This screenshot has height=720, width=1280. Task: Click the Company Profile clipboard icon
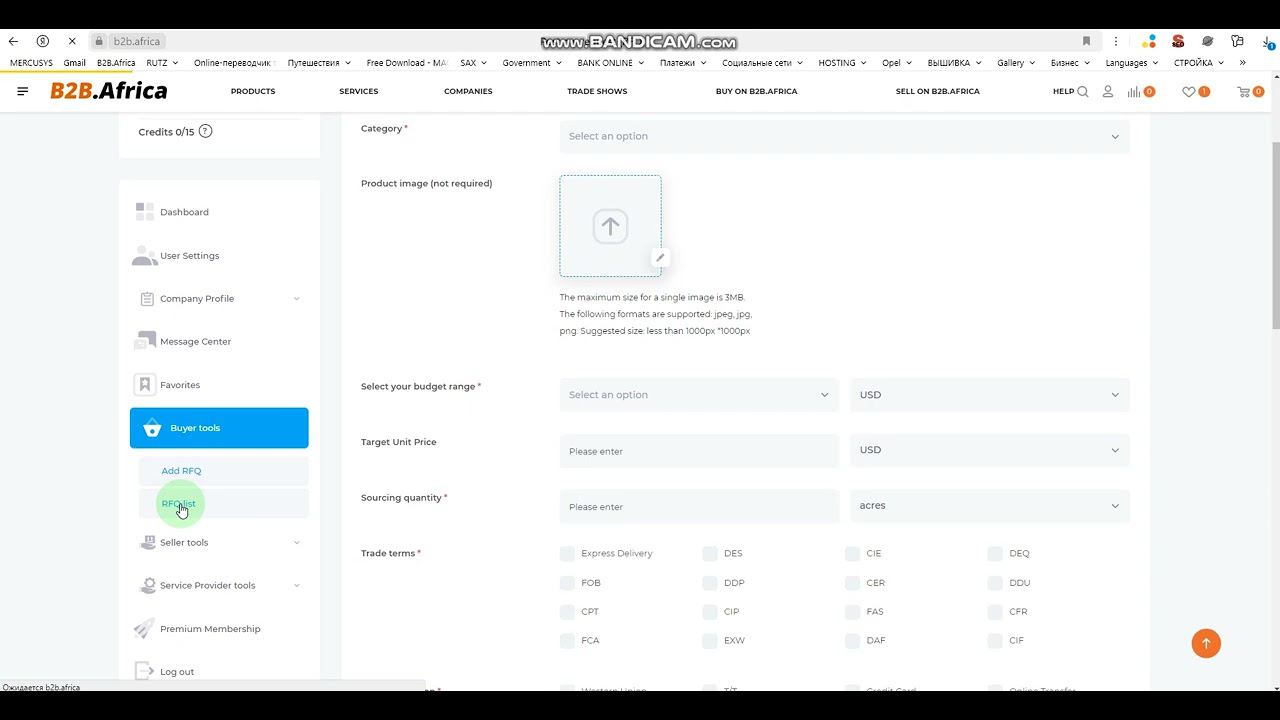147,299
